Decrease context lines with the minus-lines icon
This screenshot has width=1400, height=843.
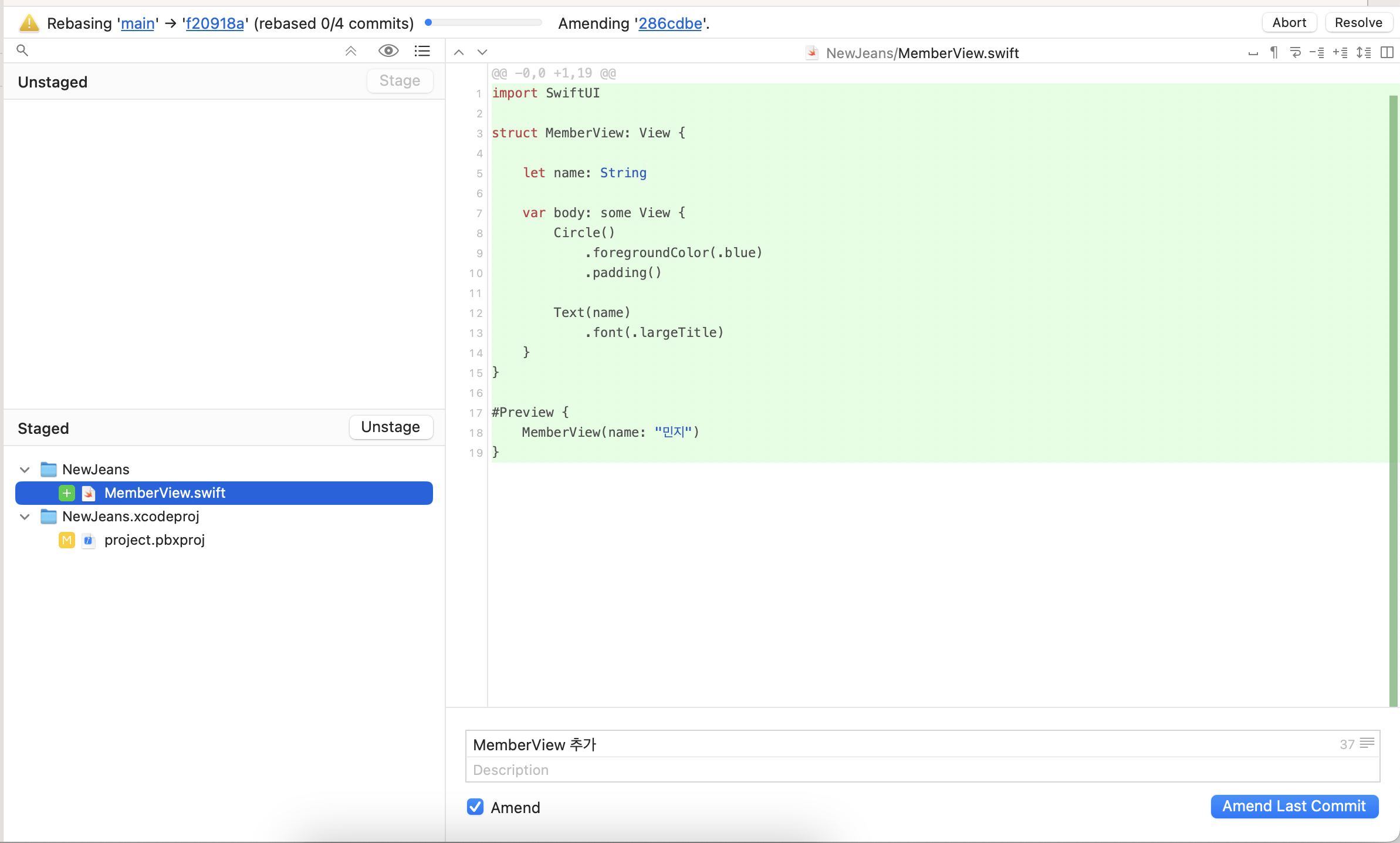1317,53
